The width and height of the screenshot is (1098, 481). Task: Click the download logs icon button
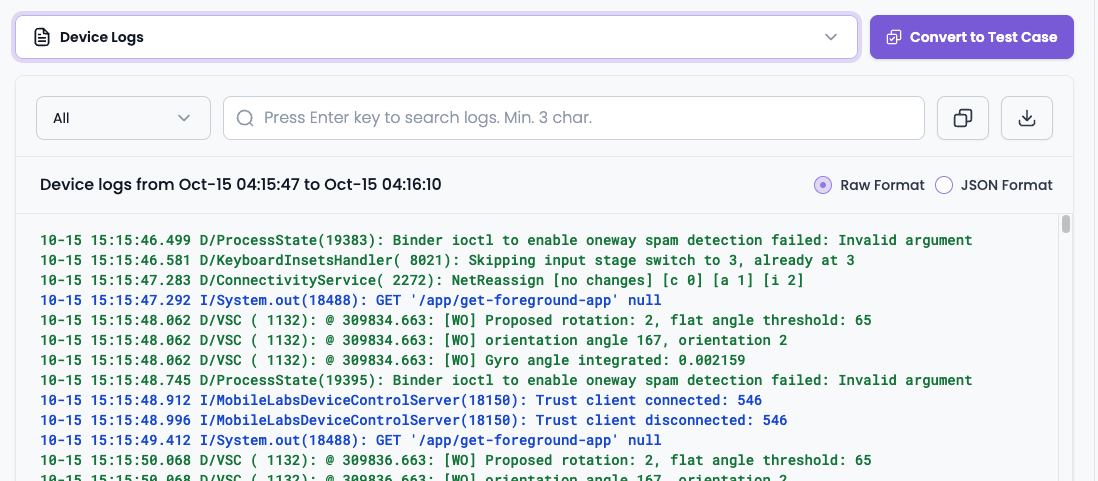pyautogui.click(x=1027, y=118)
